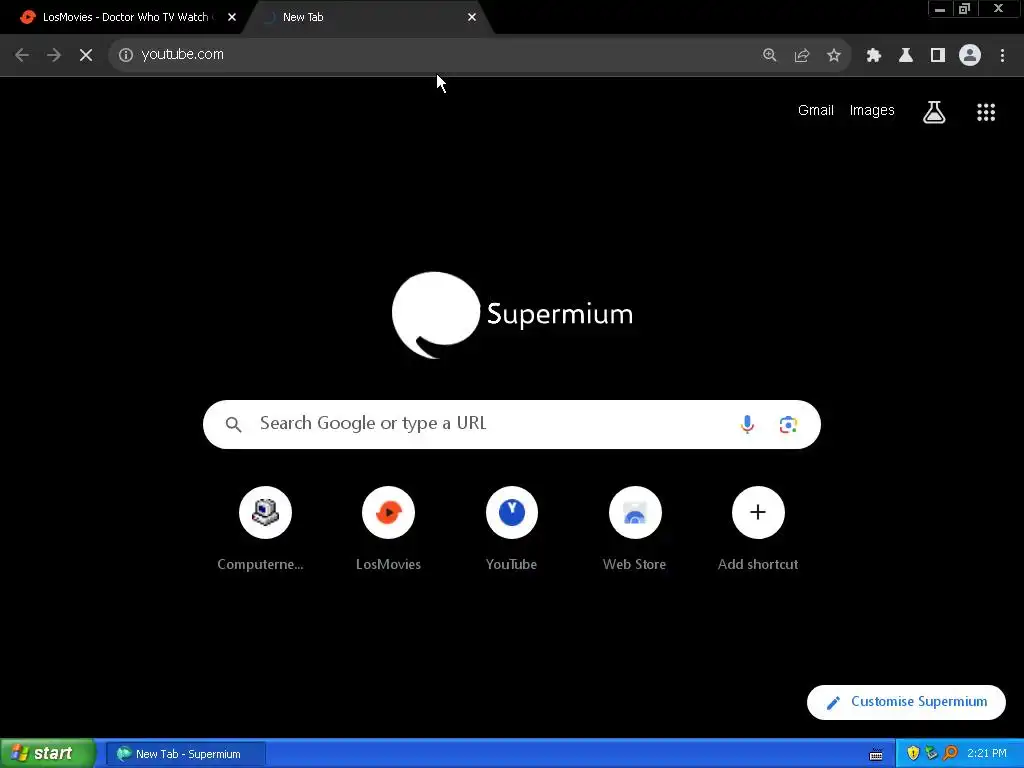Search by image with Lens icon
This screenshot has width=1024, height=768.
[788, 424]
